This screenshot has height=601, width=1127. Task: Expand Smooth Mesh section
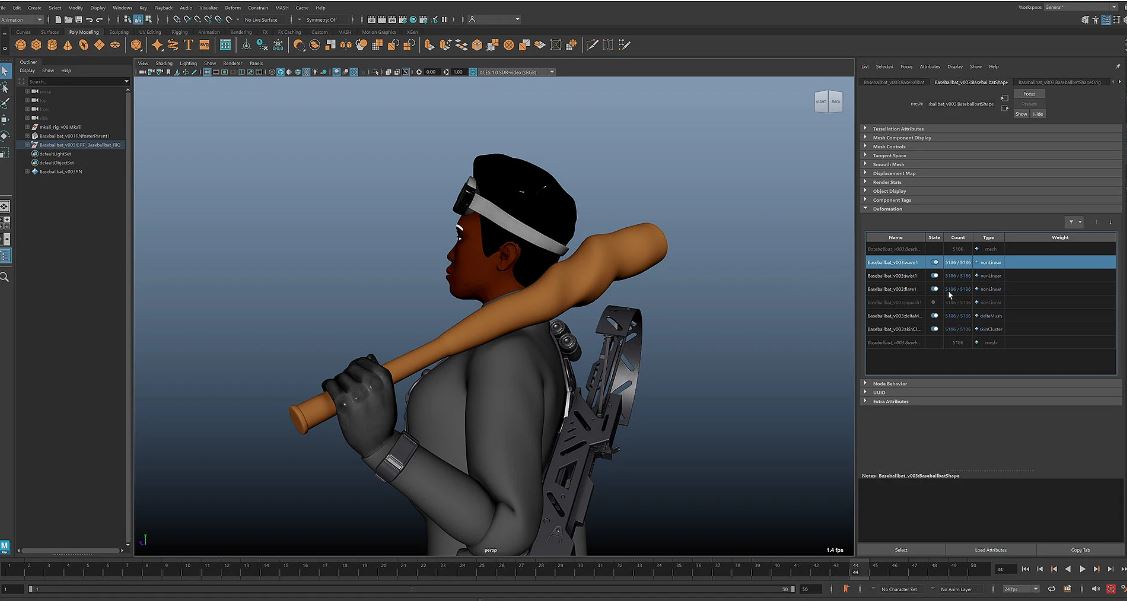point(990,165)
